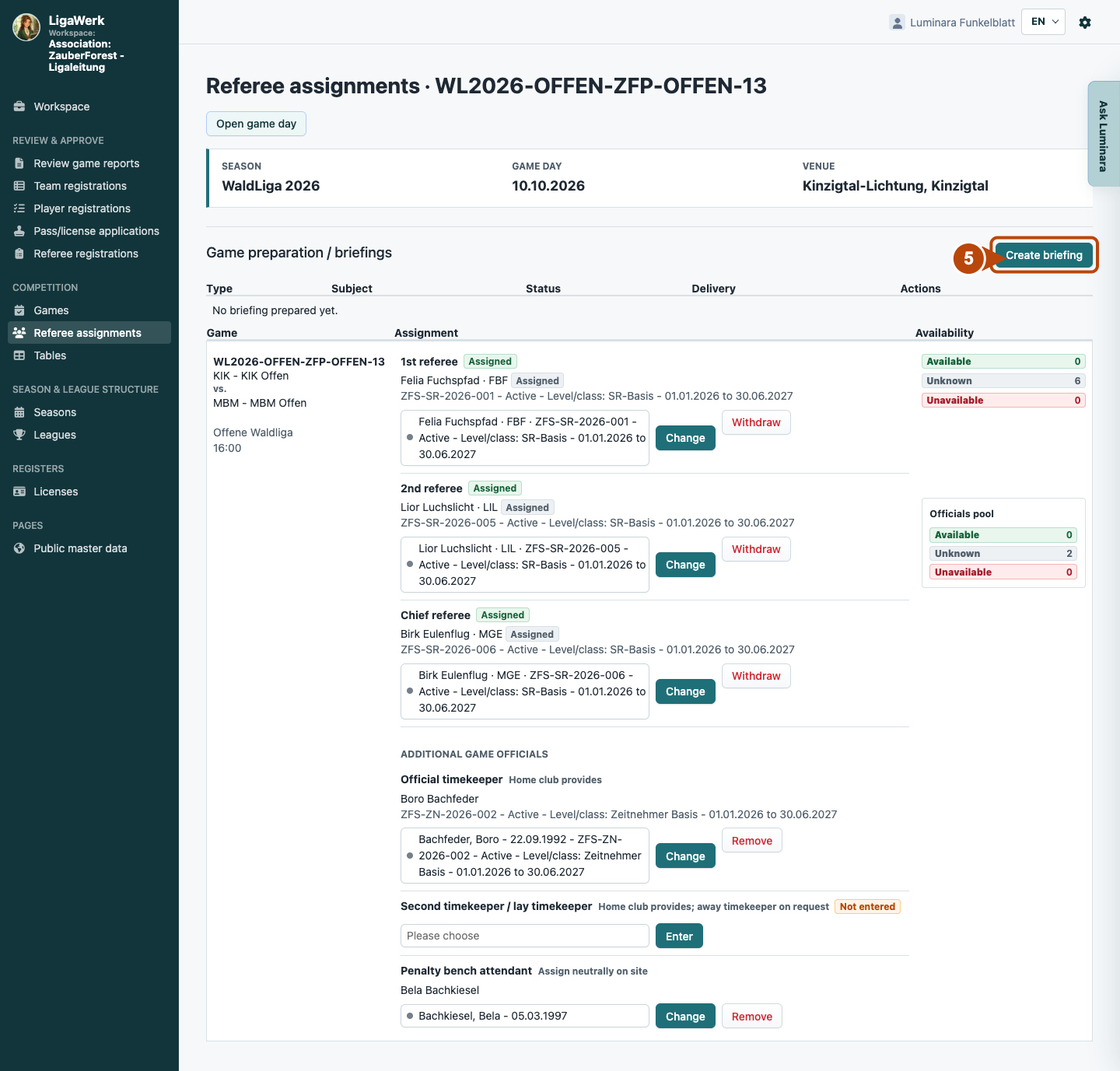Open the settings gear icon

coord(1085,23)
